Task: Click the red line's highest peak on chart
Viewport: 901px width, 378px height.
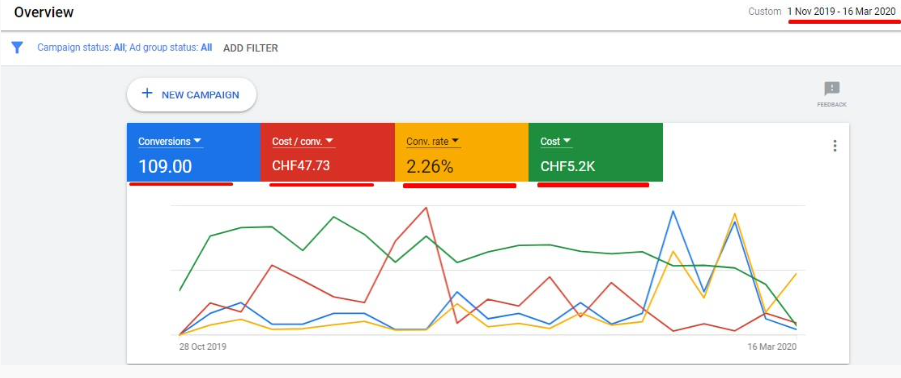Action: [x=426, y=208]
